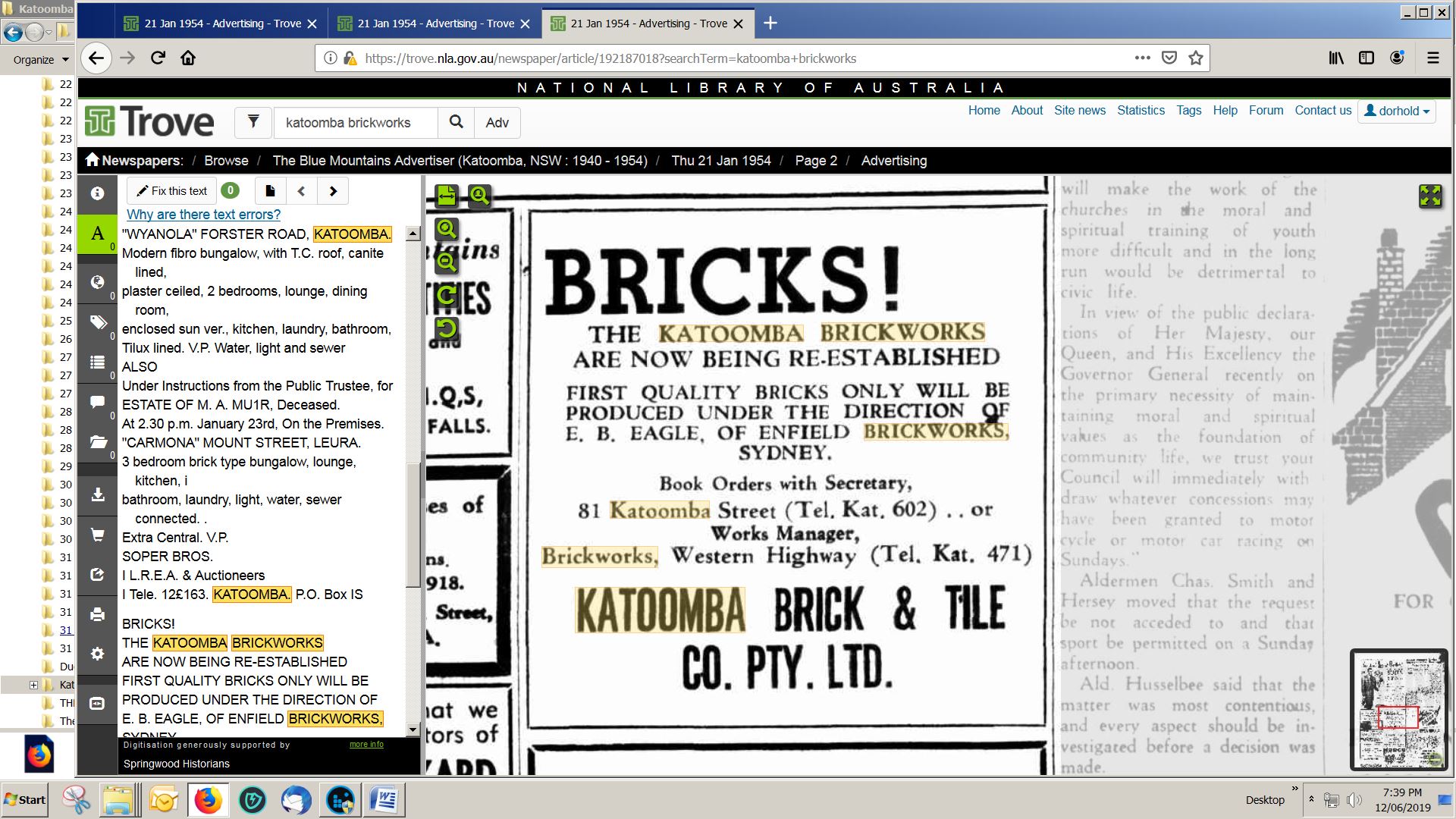Open Page 2 breadcrumb
The height and width of the screenshot is (819, 1456).
click(816, 161)
